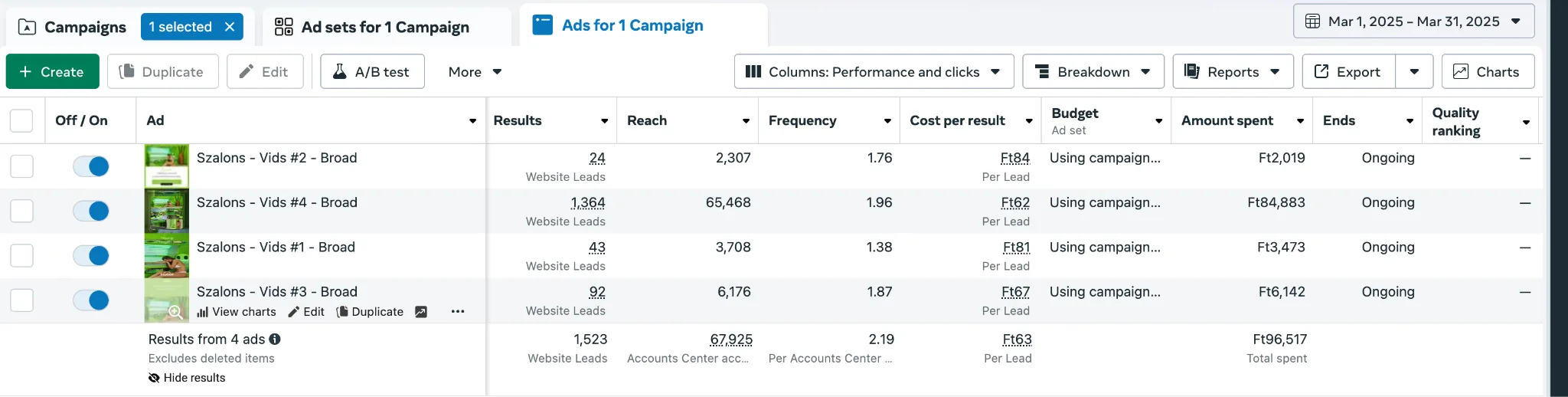Toggle off Szalons - Vids #4 - Broad ad
This screenshot has height=397, width=1568.
pyautogui.click(x=91, y=211)
